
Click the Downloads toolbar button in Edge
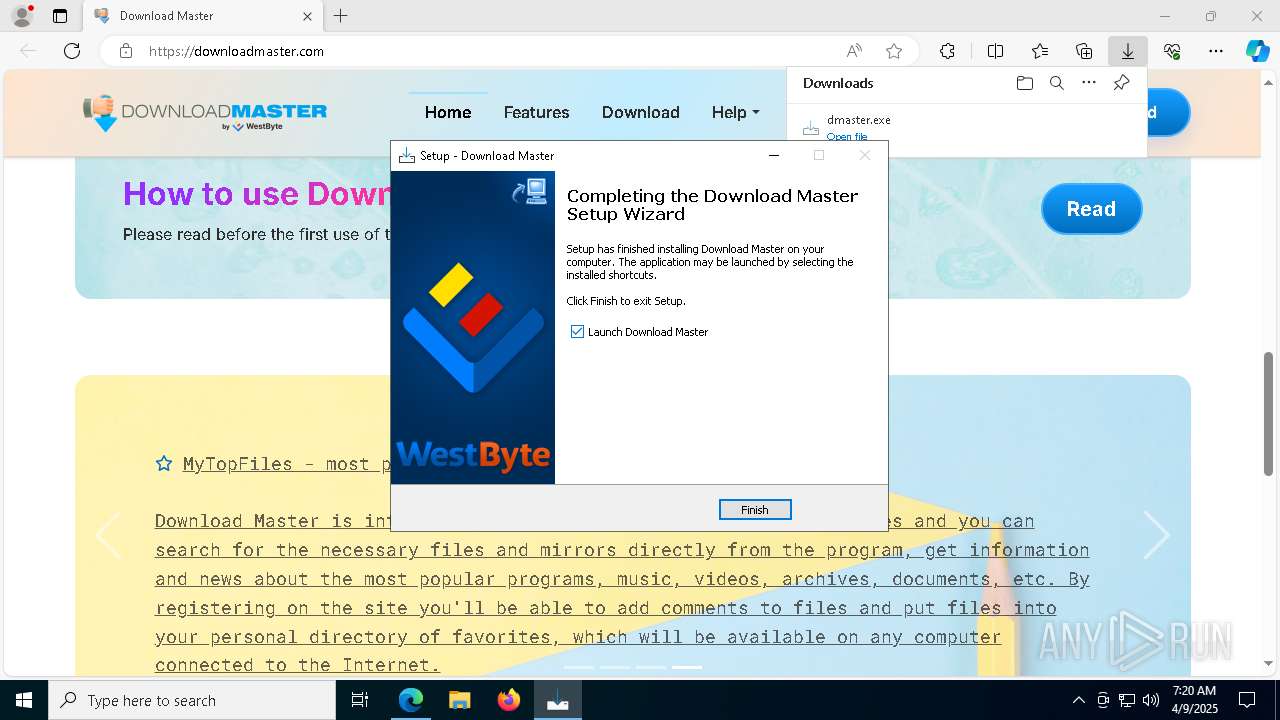coord(1128,51)
